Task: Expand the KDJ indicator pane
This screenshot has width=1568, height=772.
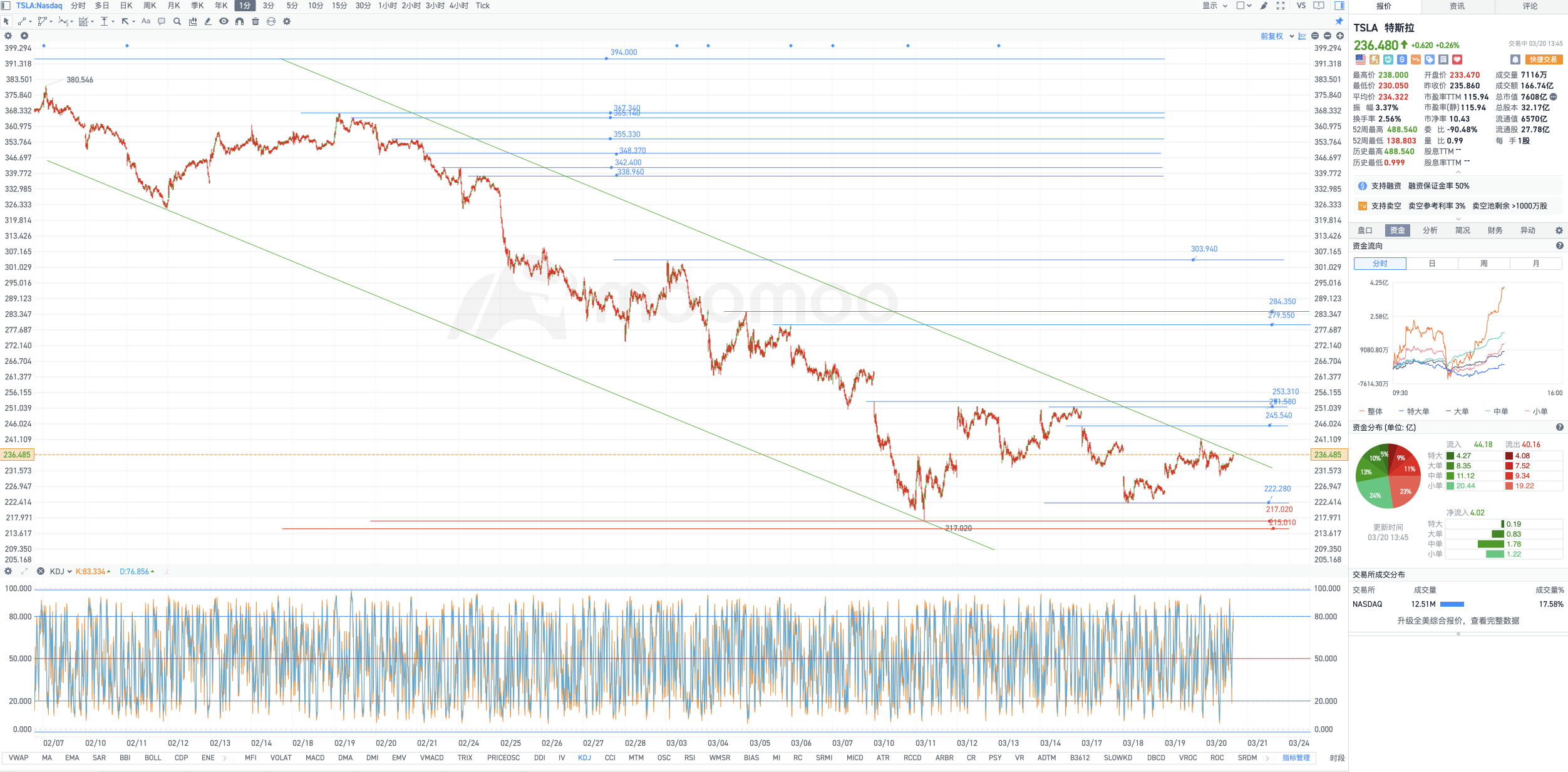Action: click(x=24, y=571)
